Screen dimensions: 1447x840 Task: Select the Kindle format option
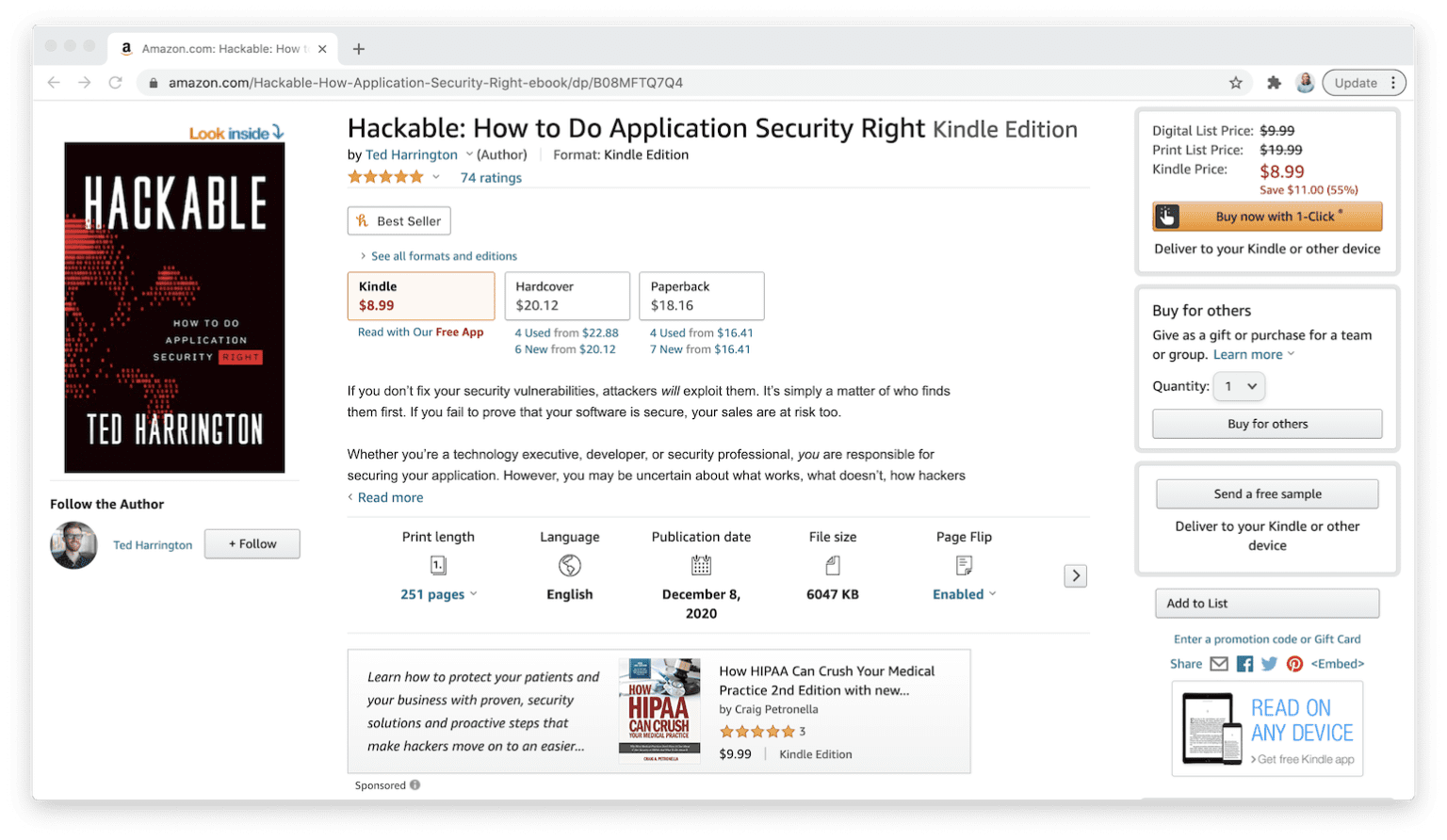420,296
